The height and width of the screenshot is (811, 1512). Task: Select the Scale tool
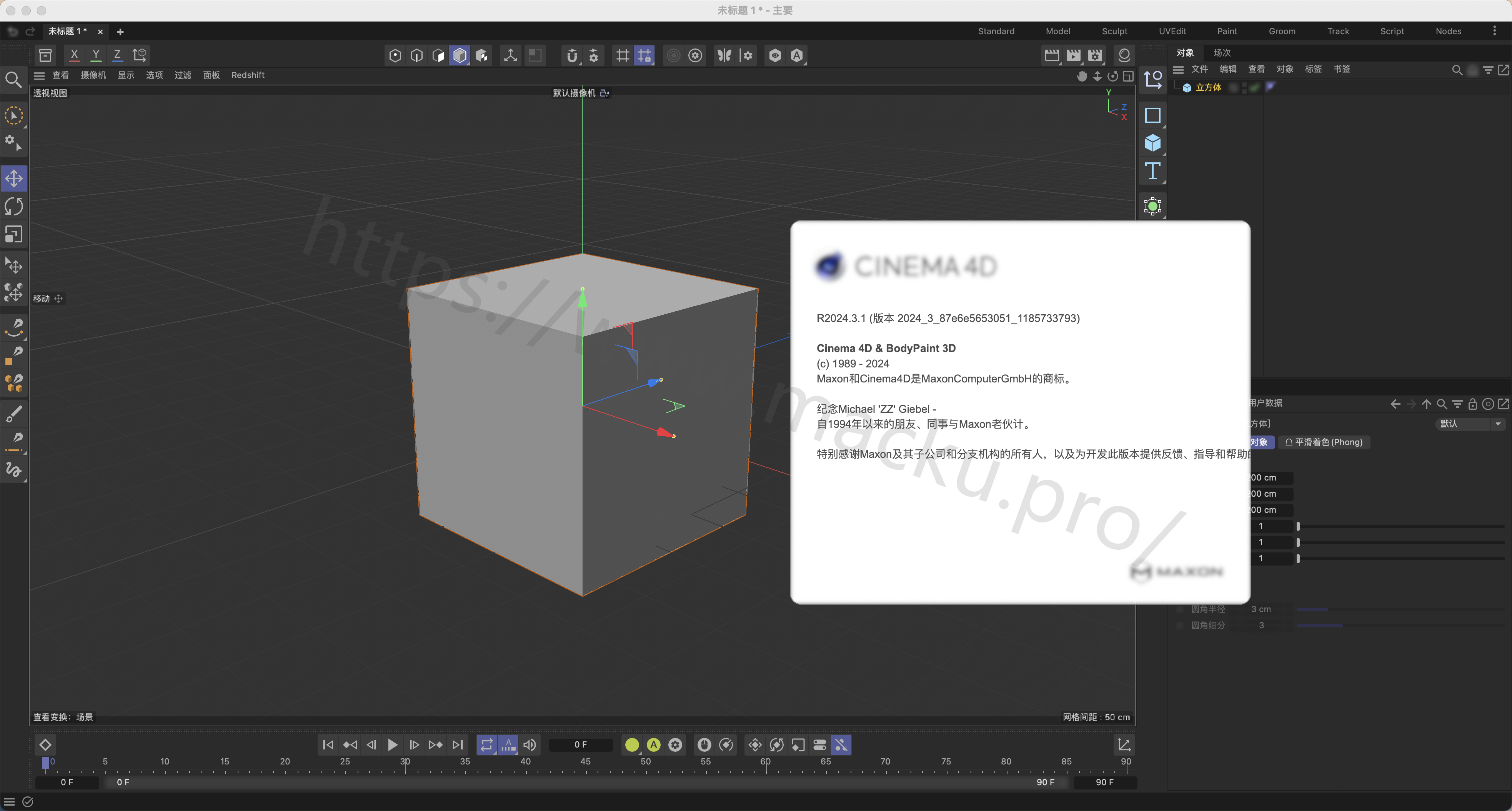click(x=14, y=234)
